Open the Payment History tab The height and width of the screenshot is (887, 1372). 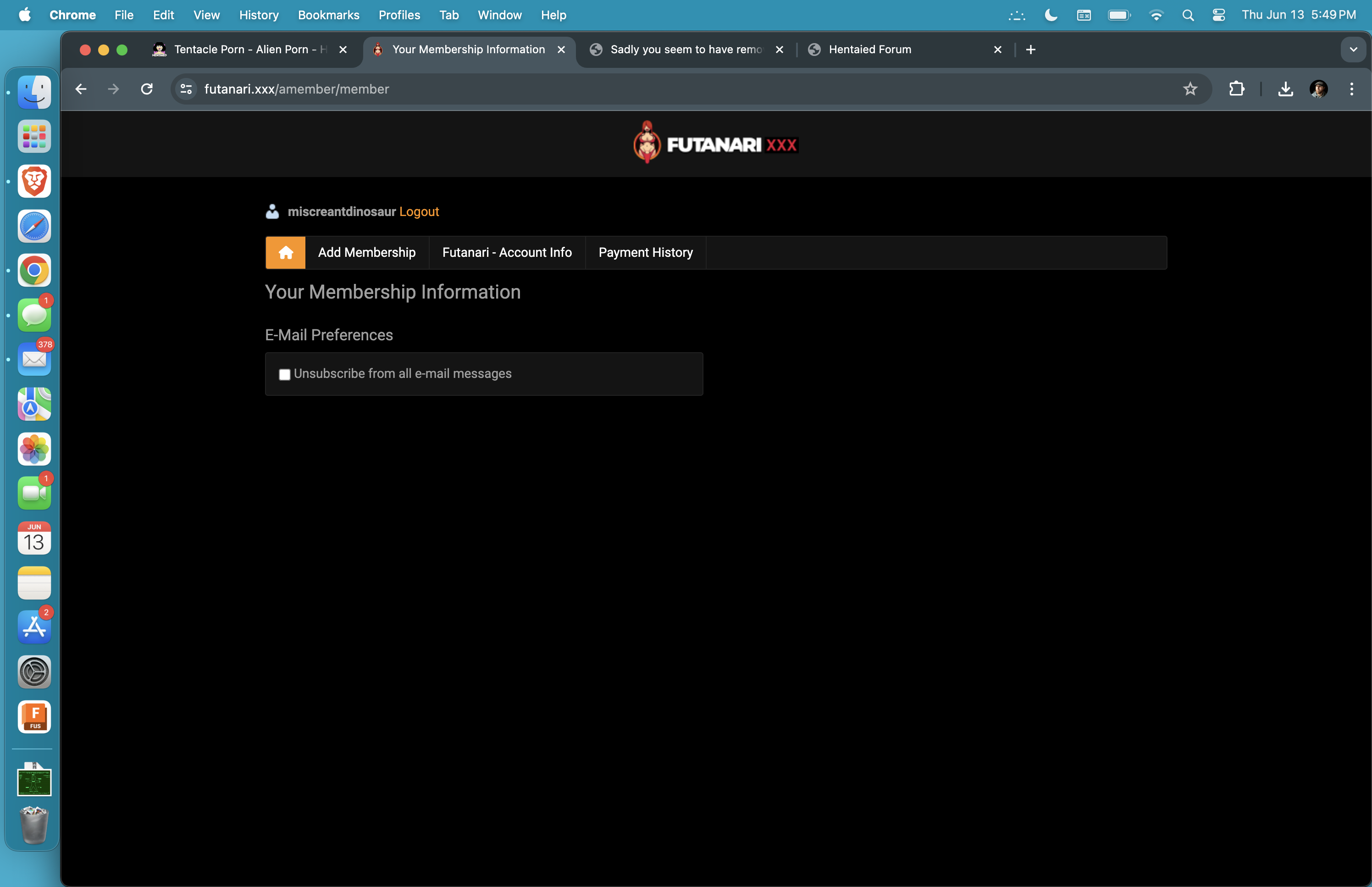click(645, 252)
